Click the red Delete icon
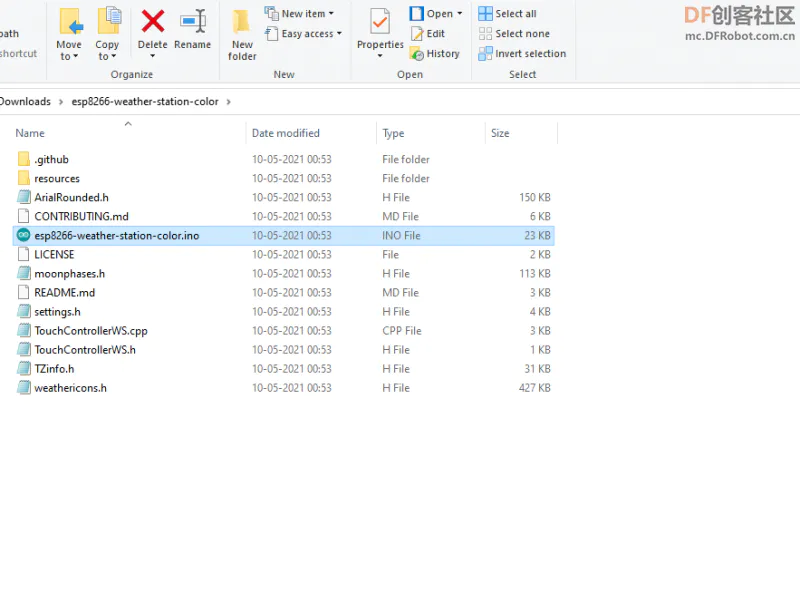Viewport: 800px width, 612px height. [153, 21]
